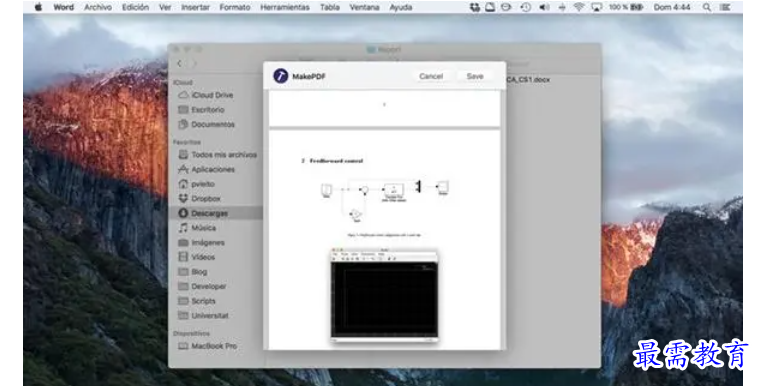Click the Apple logo menu
Viewport: 757px width, 386px height.
39,7
